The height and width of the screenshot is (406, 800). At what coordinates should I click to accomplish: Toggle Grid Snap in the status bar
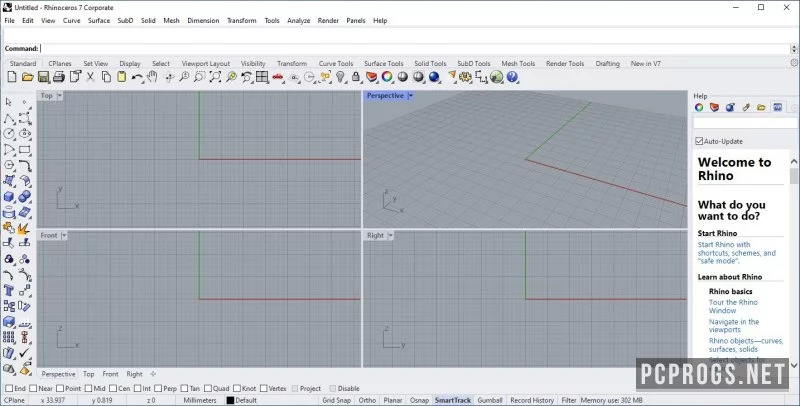(337, 400)
